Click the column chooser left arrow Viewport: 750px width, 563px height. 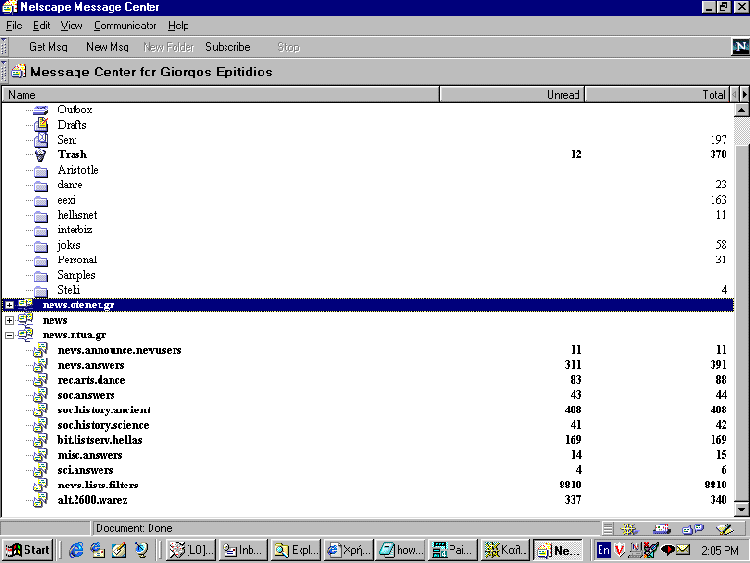pyautogui.click(x=734, y=95)
